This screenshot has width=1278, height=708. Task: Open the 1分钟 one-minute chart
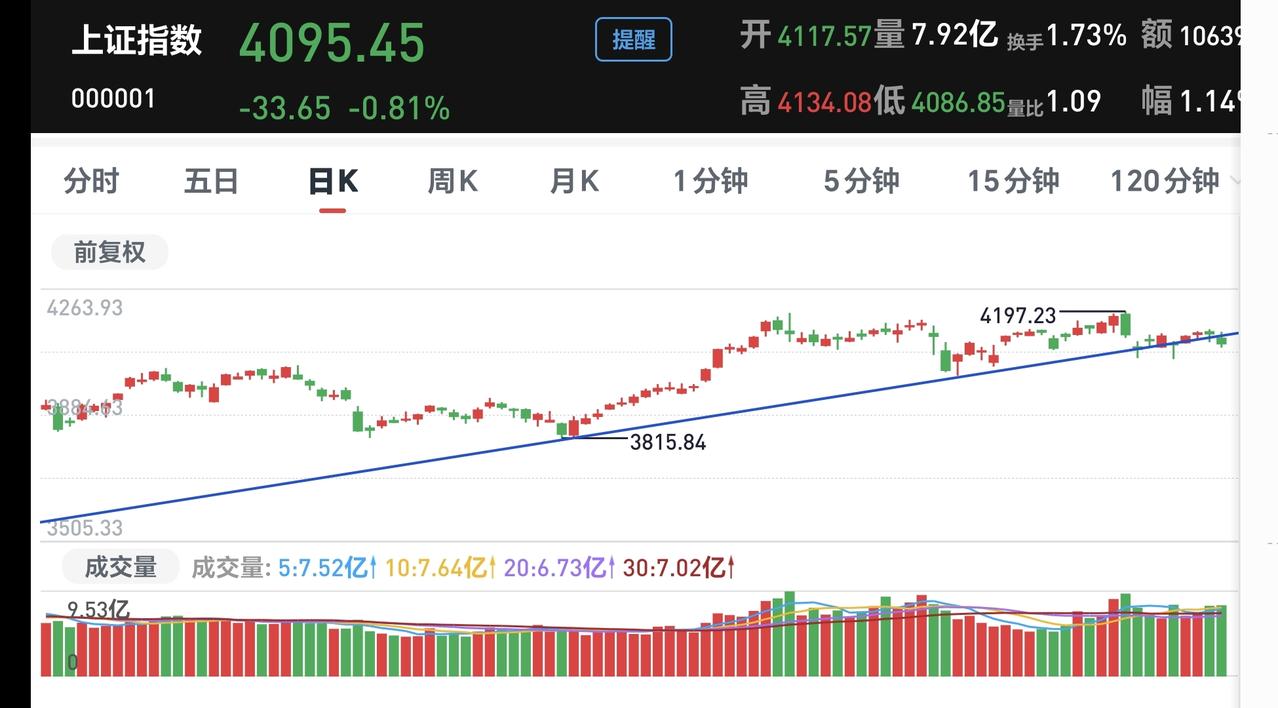tap(710, 181)
